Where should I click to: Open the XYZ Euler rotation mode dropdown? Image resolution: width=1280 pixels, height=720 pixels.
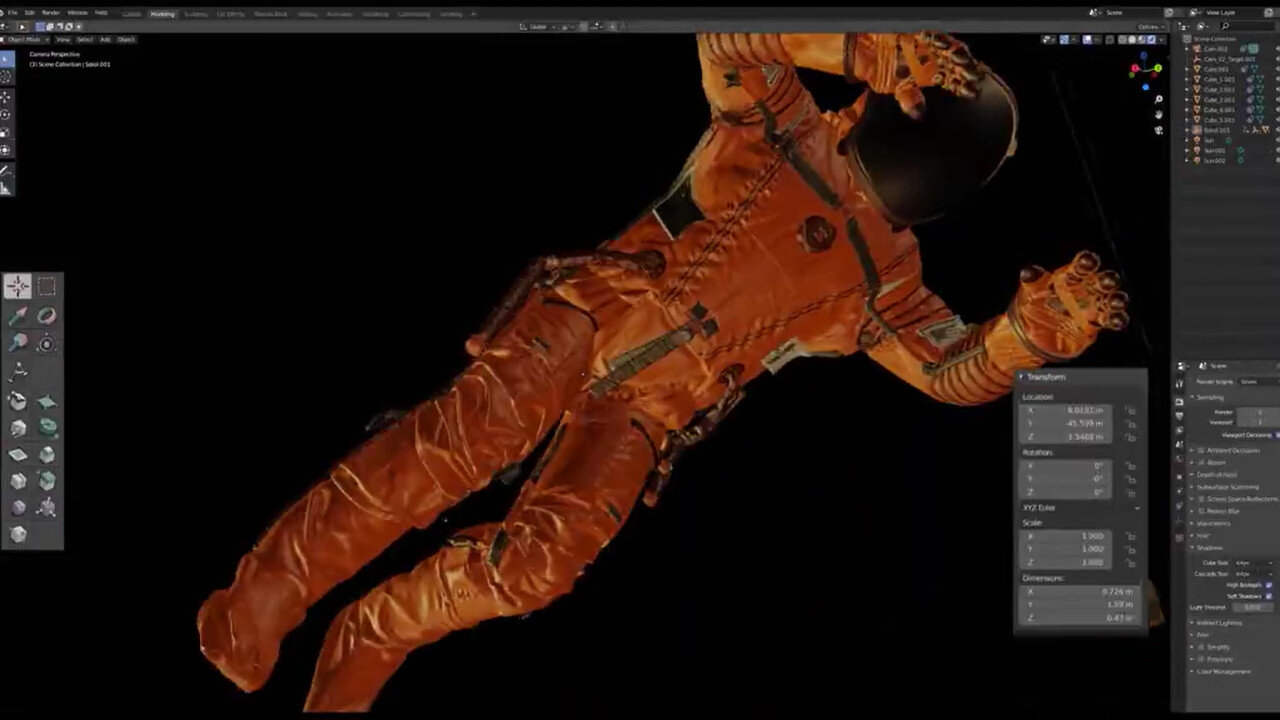point(1080,508)
